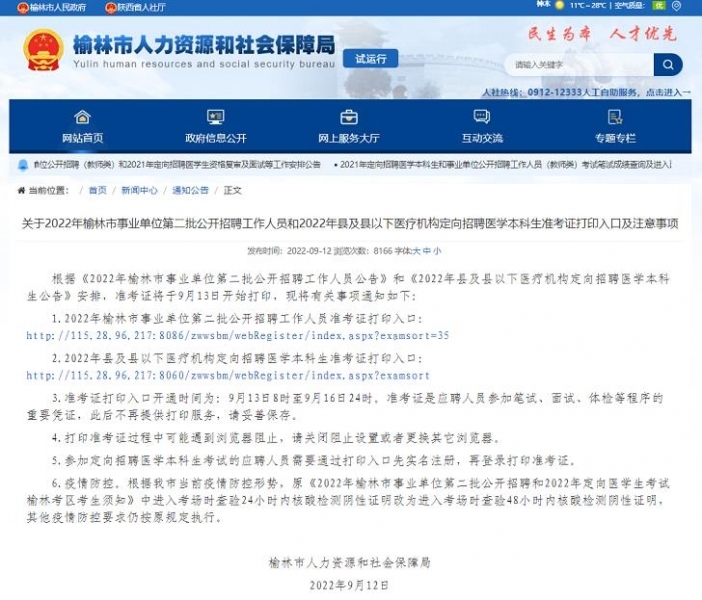Image resolution: width=702 pixels, height=600 pixels.
Task: Set font size to 中
Action: (427, 251)
